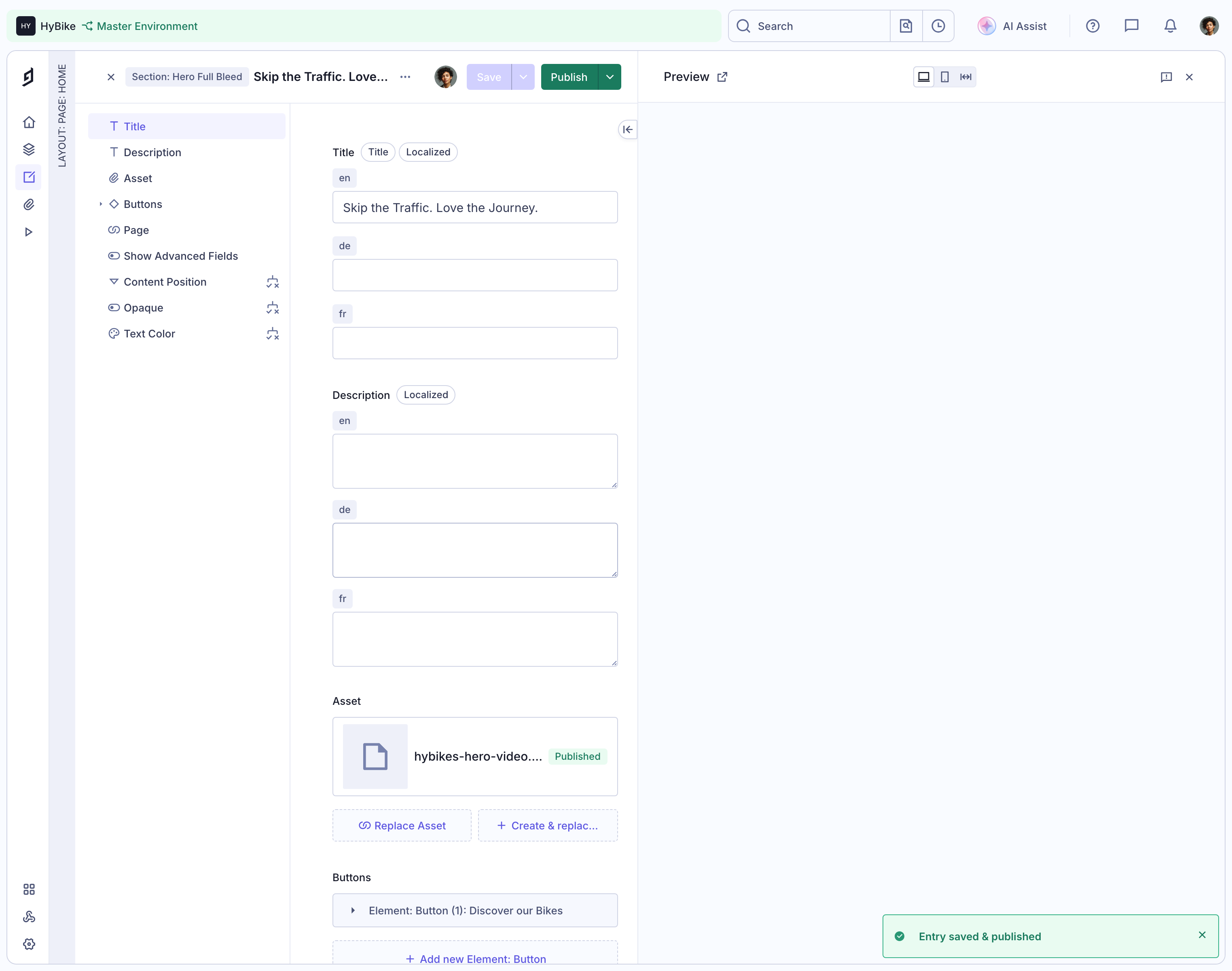1232x971 pixels.
Task: Collapse the field sidebar with arrow icon
Action: click(x=627, y=129)
